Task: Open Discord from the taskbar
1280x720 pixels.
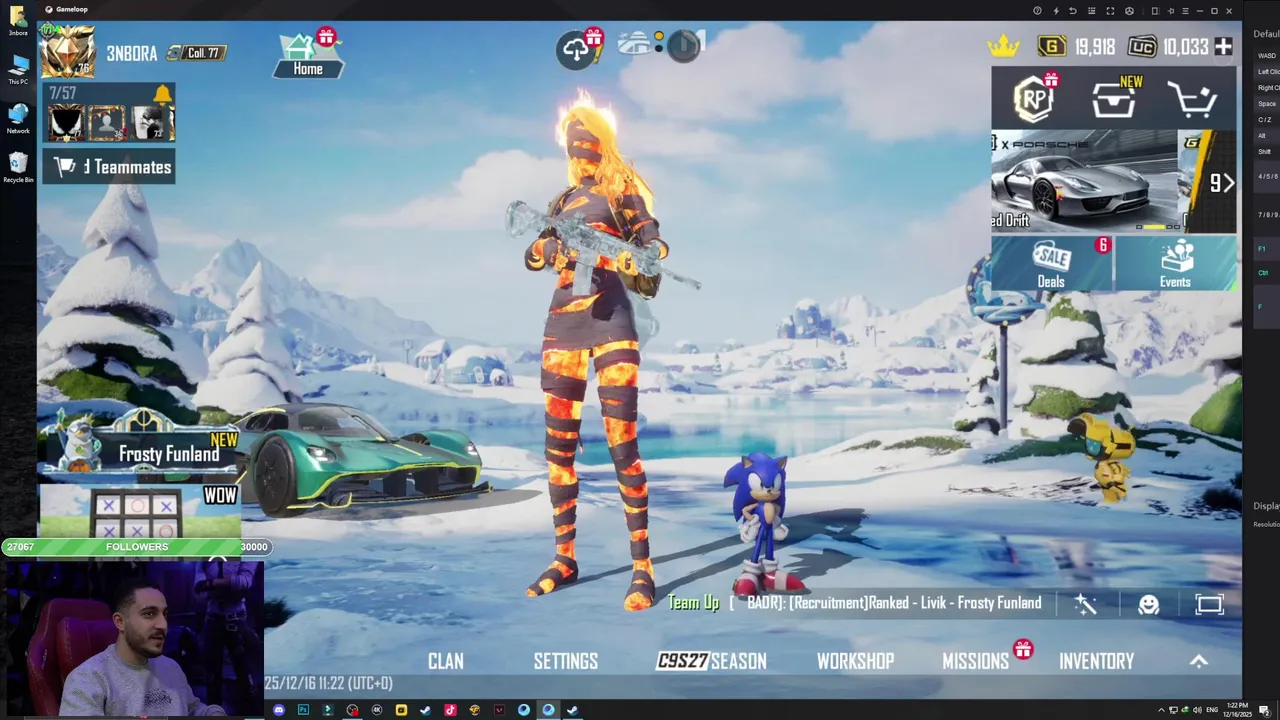Action: [x=279, y=710]
